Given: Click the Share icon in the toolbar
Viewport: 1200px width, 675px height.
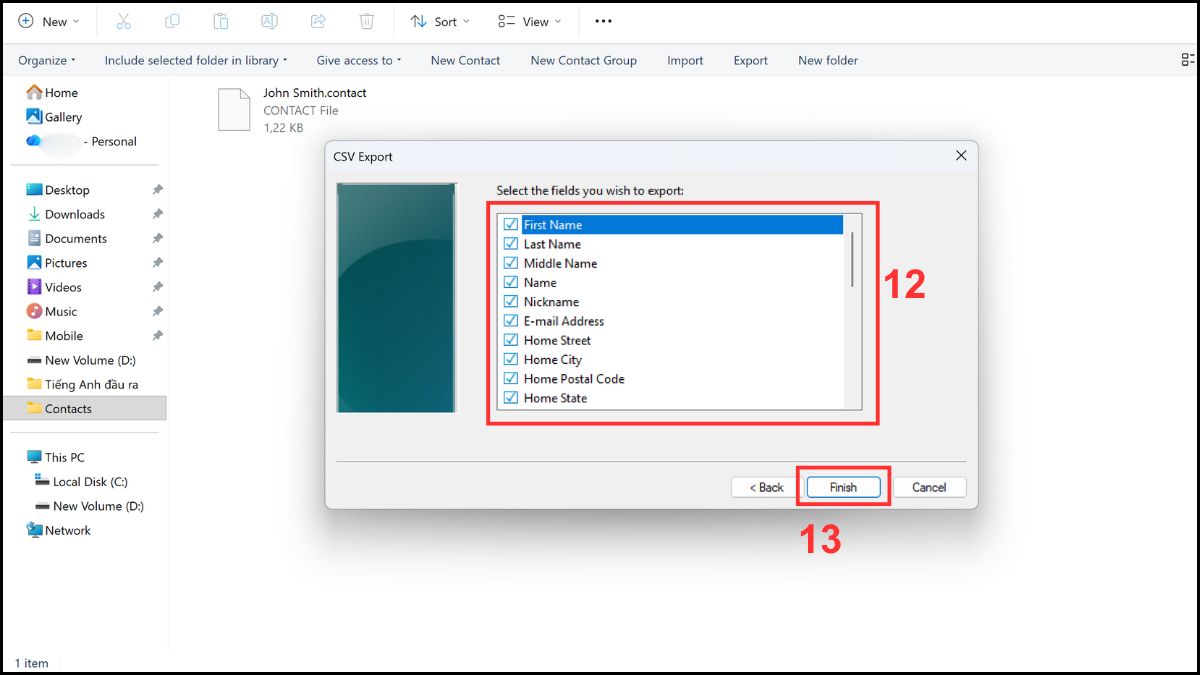Looking at the screenshot, I should coord(318,20).
